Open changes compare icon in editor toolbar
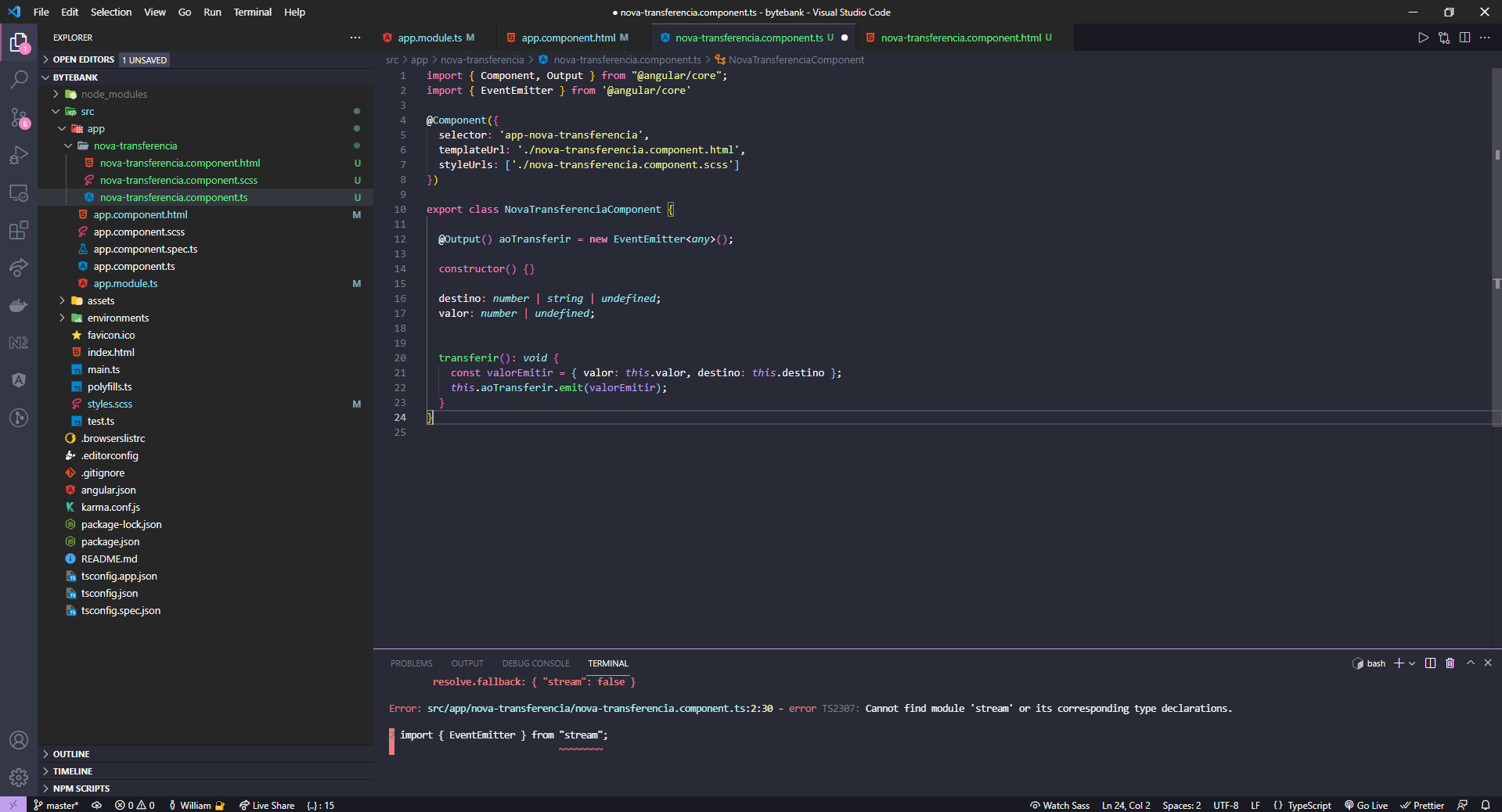This screenshot has width=1502, height=812. (1444, 38)
